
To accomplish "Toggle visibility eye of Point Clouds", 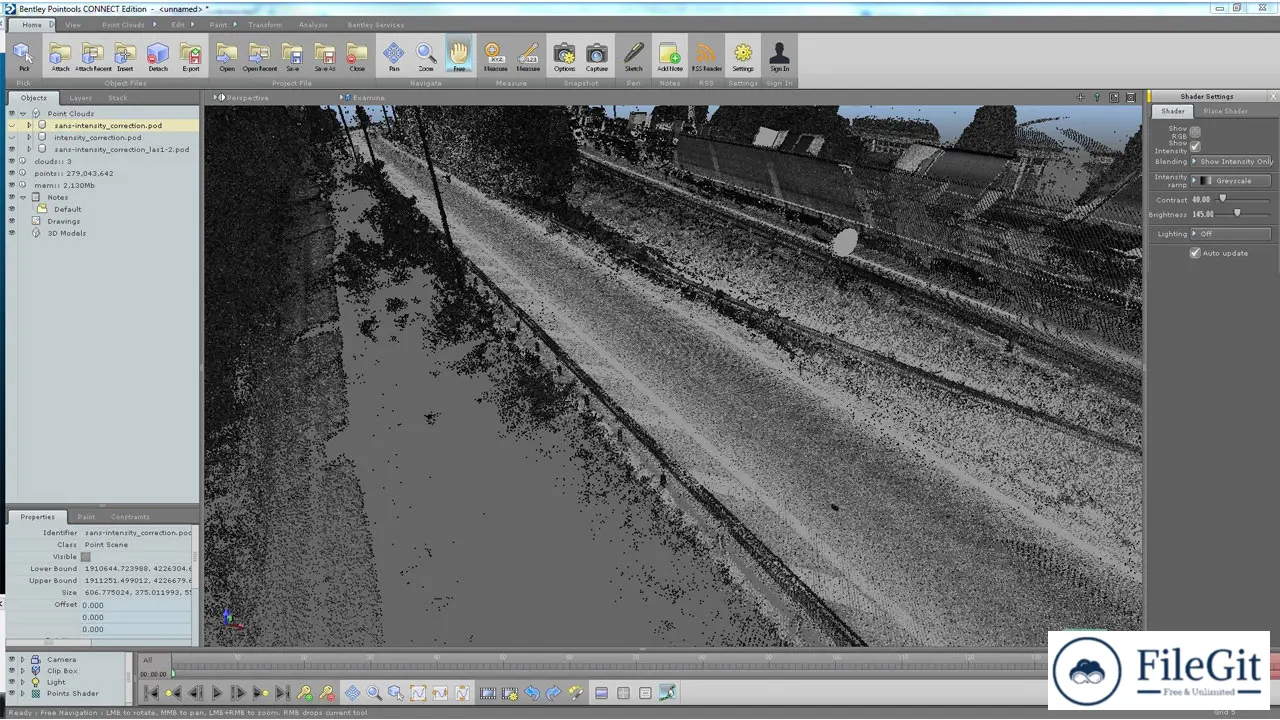I will [12, 113].
